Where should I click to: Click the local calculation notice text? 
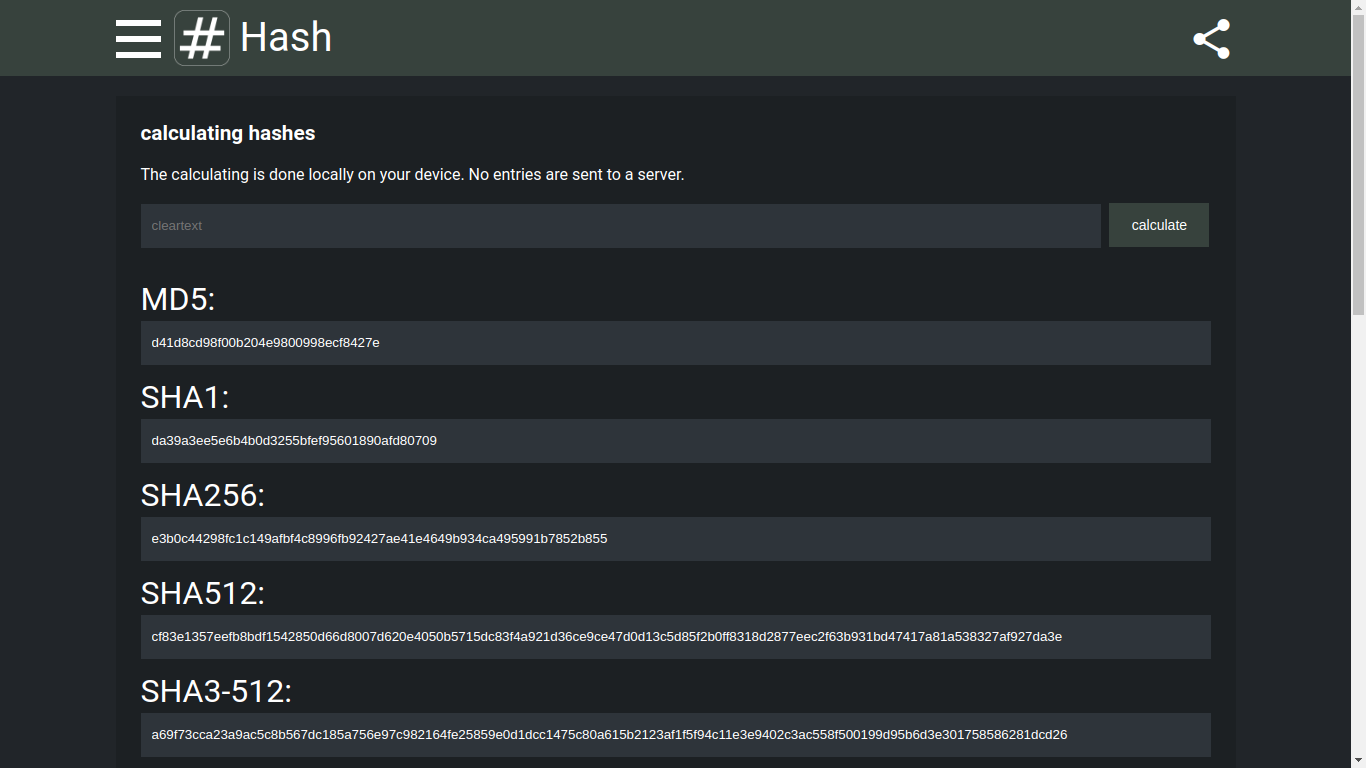pyautogui.click(x=412, y=174)
